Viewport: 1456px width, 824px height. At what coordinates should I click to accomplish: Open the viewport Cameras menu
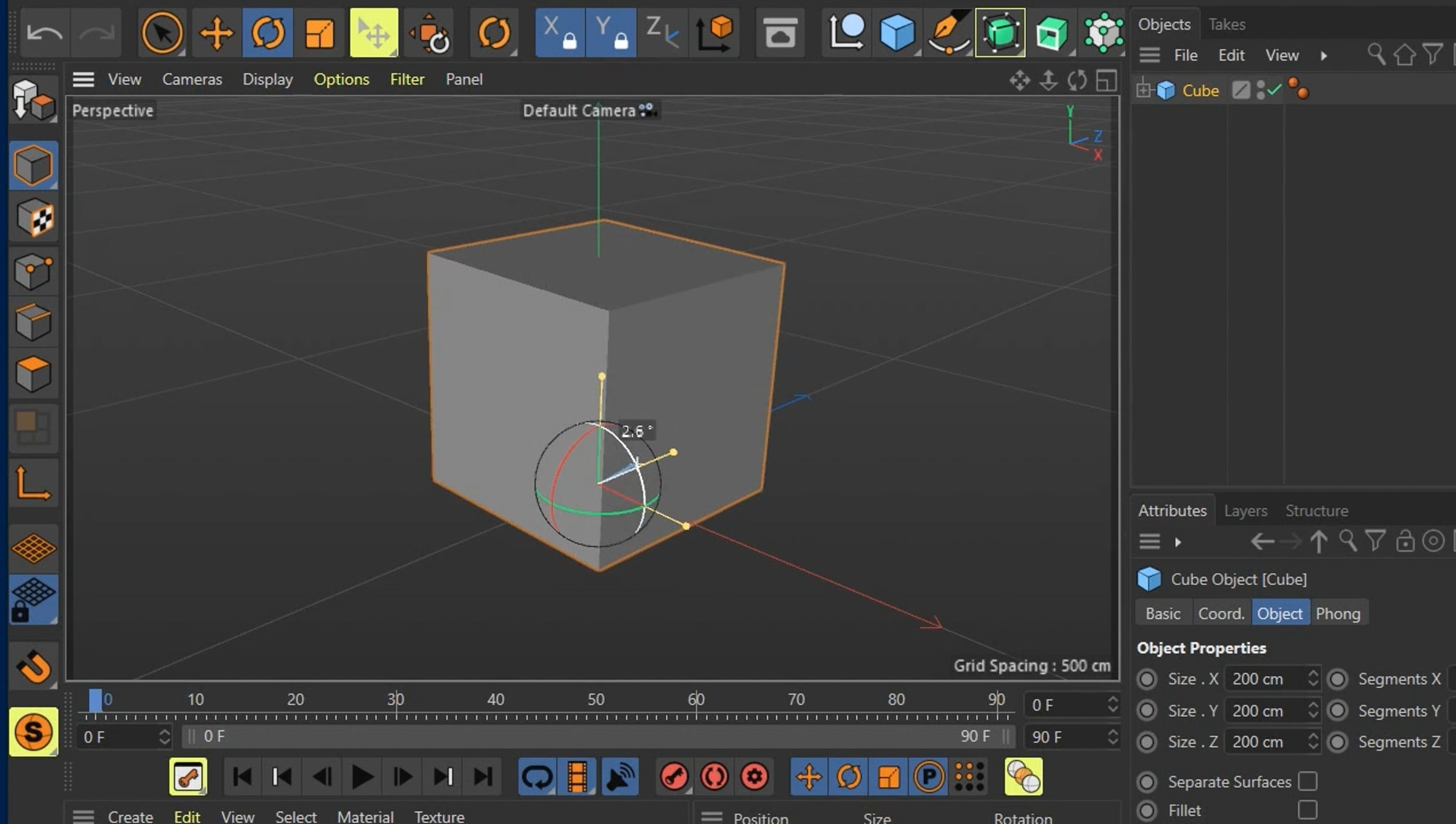click(x=192, y=79)
